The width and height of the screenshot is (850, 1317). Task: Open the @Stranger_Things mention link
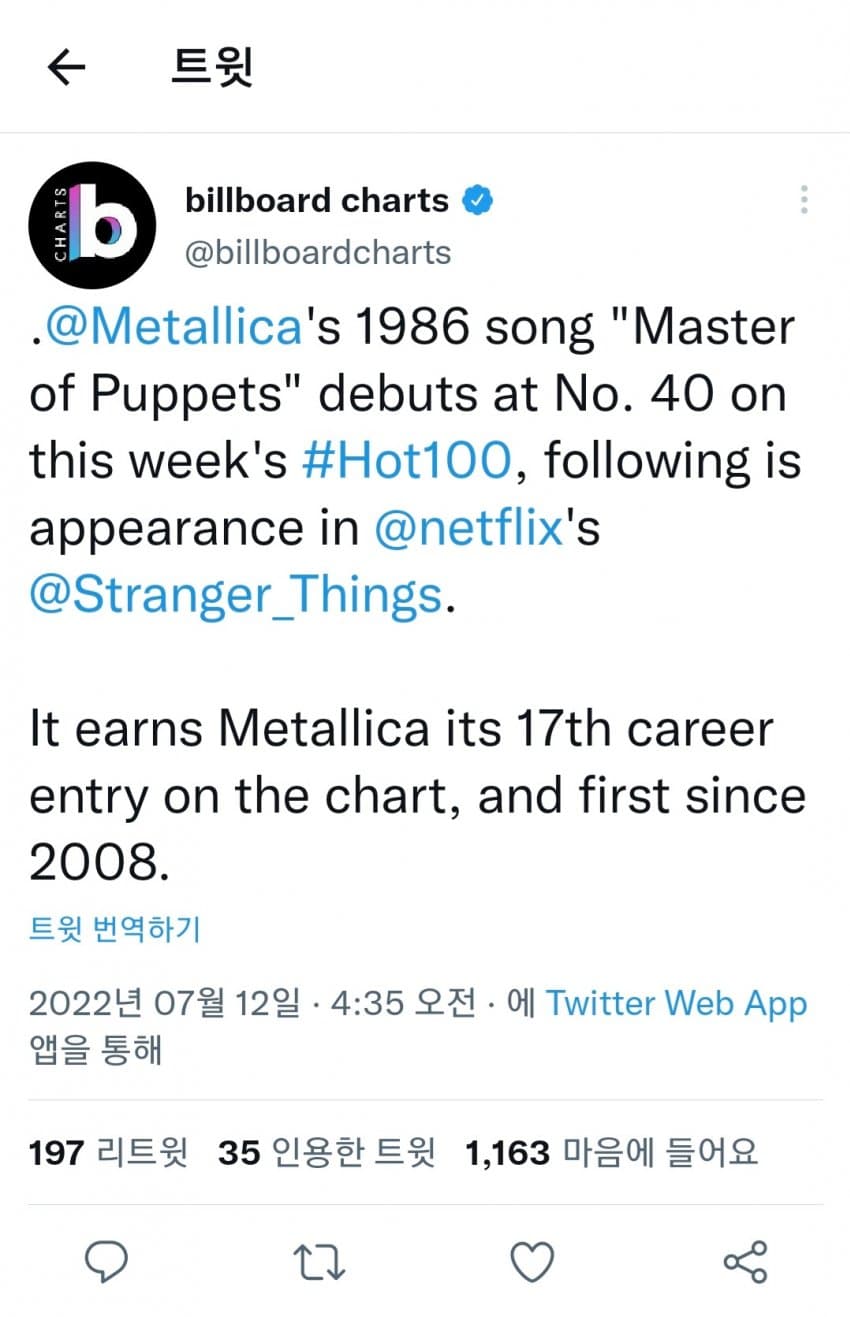point(235,595)
